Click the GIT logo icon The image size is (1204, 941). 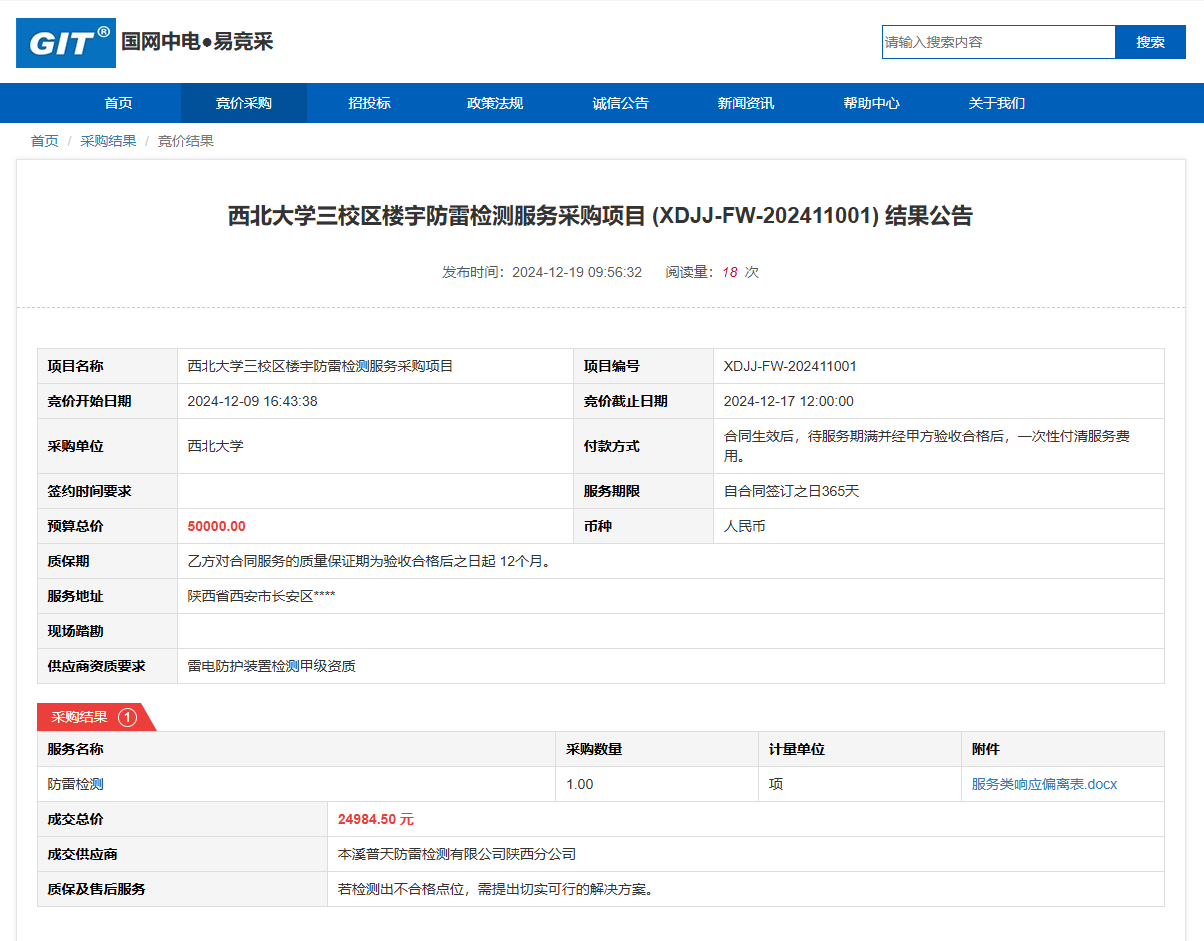(66, 43)
